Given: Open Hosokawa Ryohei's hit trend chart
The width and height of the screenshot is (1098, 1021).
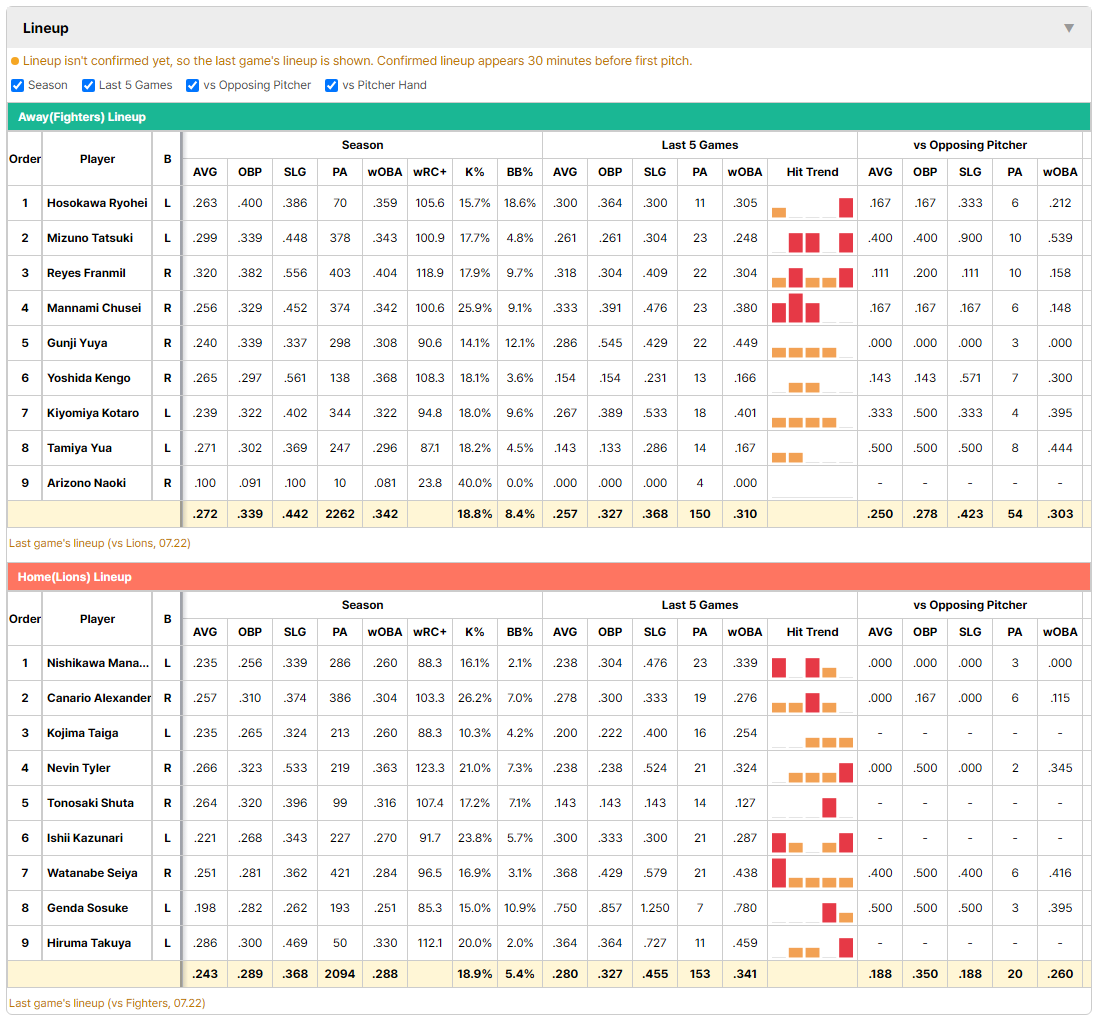Looking at the screenshot, I should click(812, 204).
